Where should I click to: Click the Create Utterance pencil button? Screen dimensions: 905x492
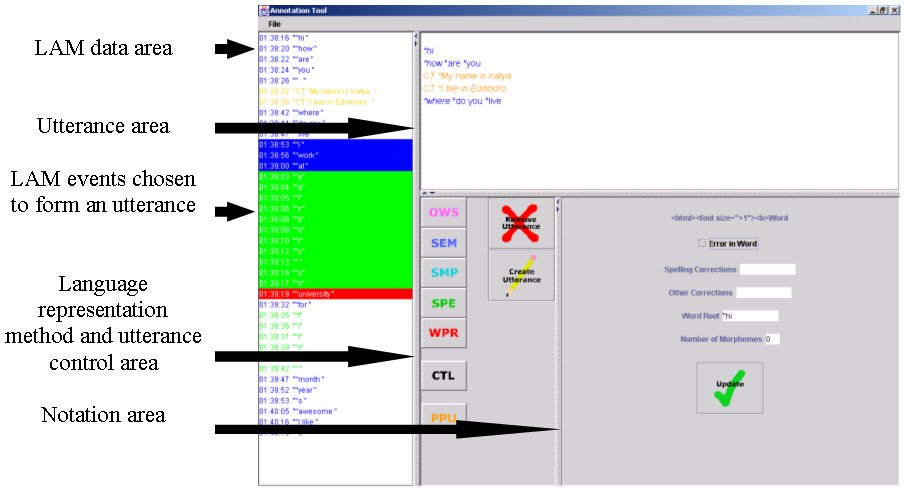point(521,275)
